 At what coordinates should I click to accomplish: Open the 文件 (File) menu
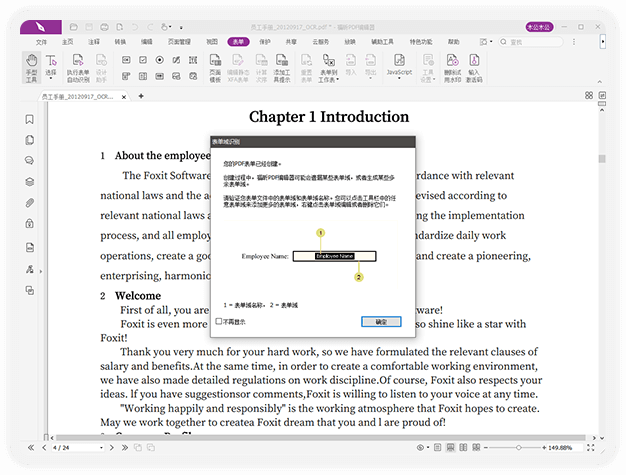tap(41, 42)
